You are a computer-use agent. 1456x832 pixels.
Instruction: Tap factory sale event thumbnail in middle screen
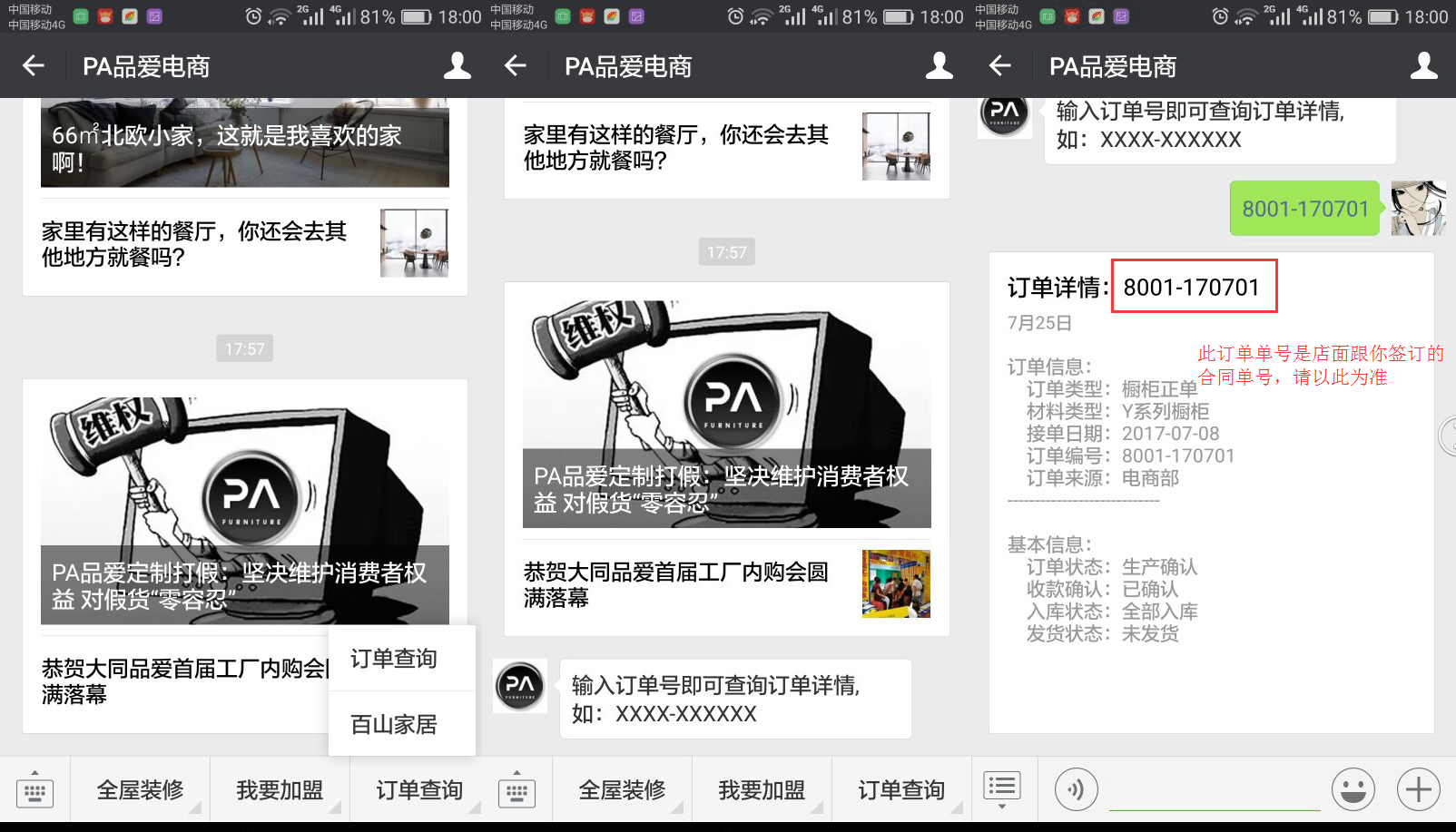(x=896, y=583)
